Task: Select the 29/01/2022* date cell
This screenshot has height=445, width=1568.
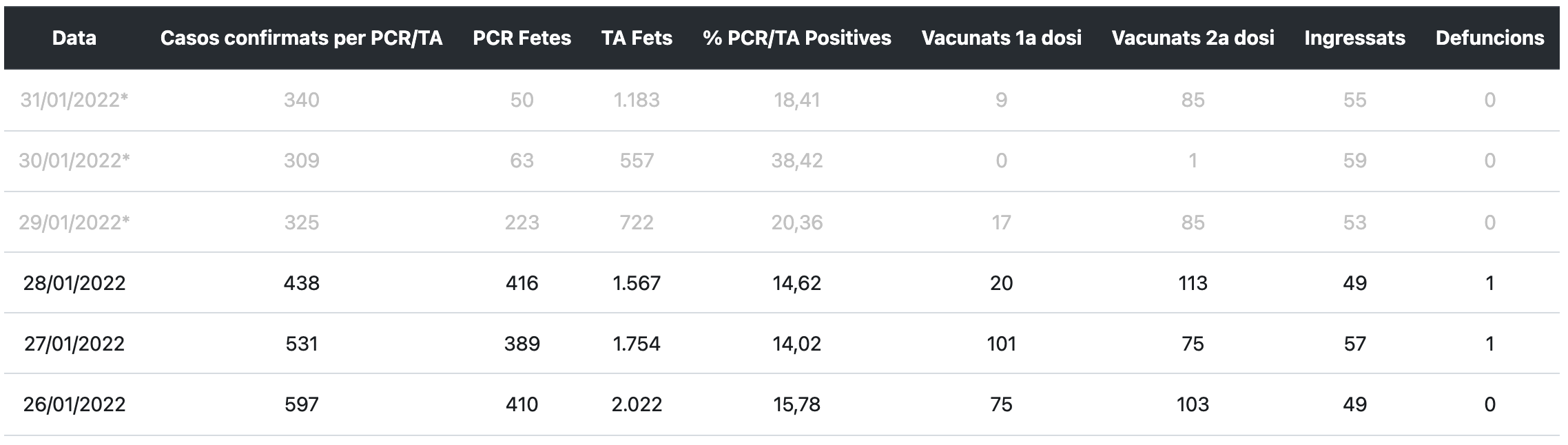Action: [x=74, y=222]
